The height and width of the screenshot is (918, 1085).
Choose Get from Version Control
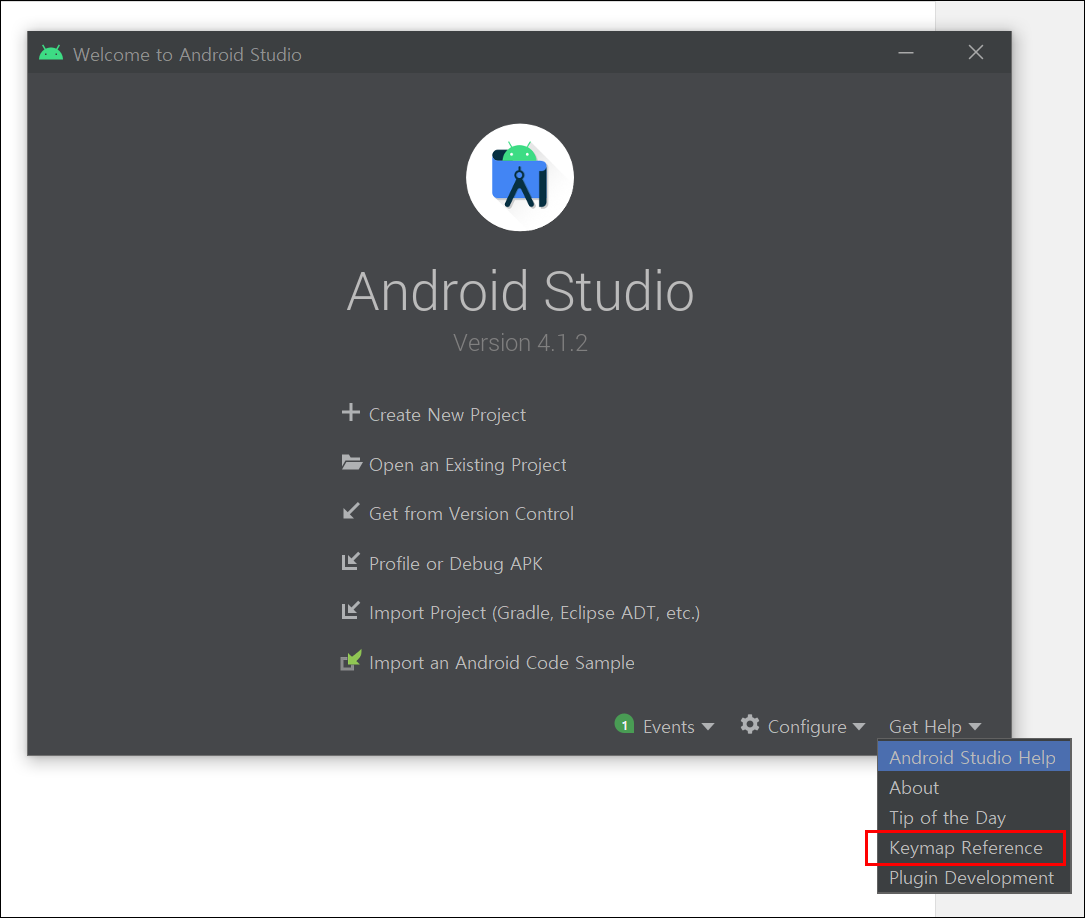(x=471, y=514)
